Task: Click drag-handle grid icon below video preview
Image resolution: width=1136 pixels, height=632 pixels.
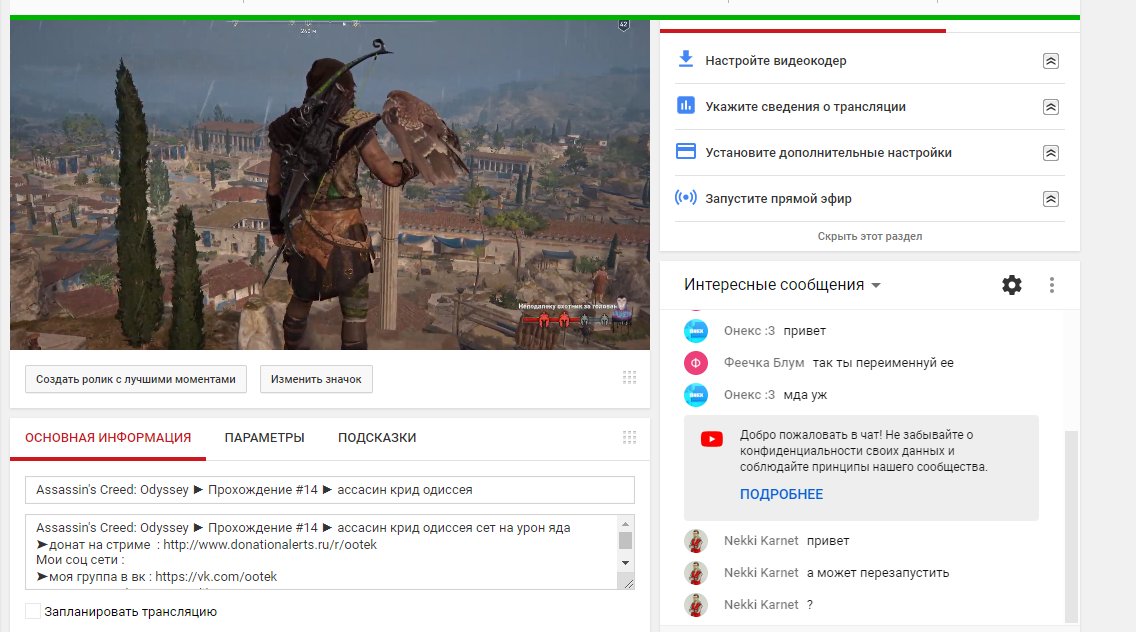Action: pyautogui.click(x=630, y=377)
